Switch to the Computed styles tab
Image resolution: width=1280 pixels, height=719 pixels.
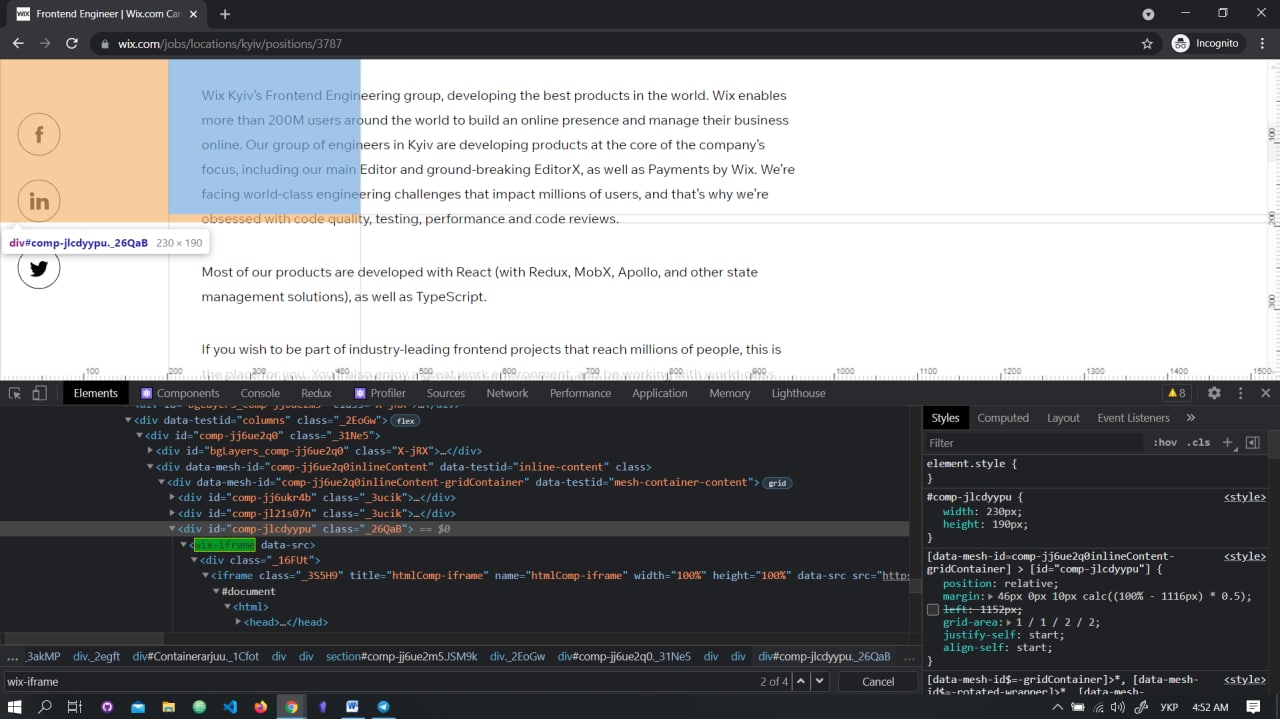(1003, 418)
